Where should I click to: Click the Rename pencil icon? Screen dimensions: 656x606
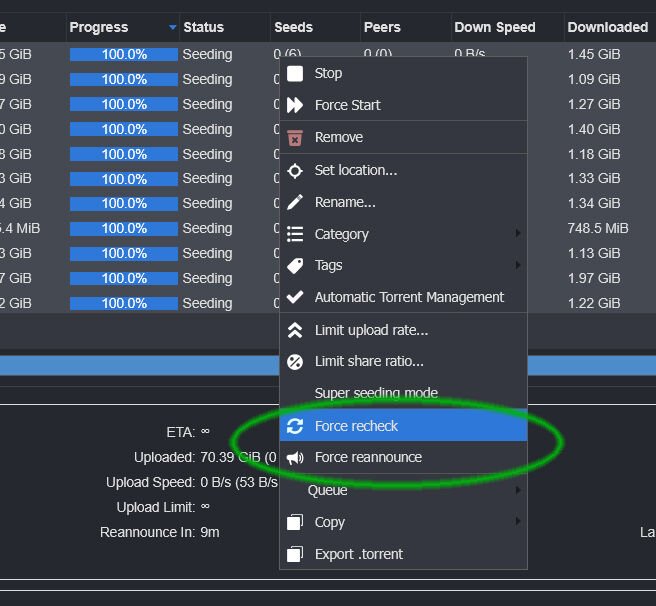295,202
